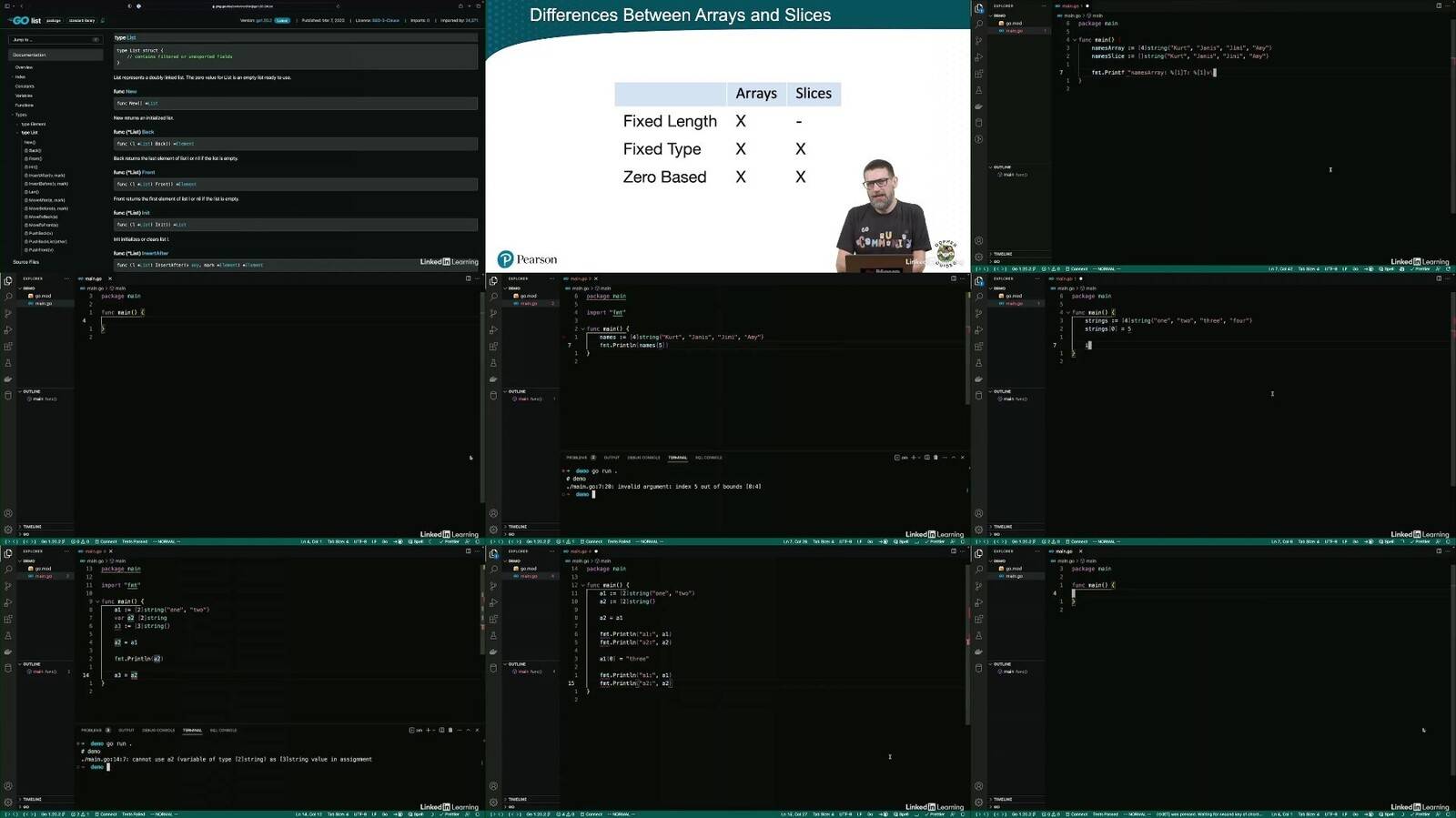Open Search in the out-of-bounds error editor
This screenshot has height=818, width=1456.
point(494,296)
